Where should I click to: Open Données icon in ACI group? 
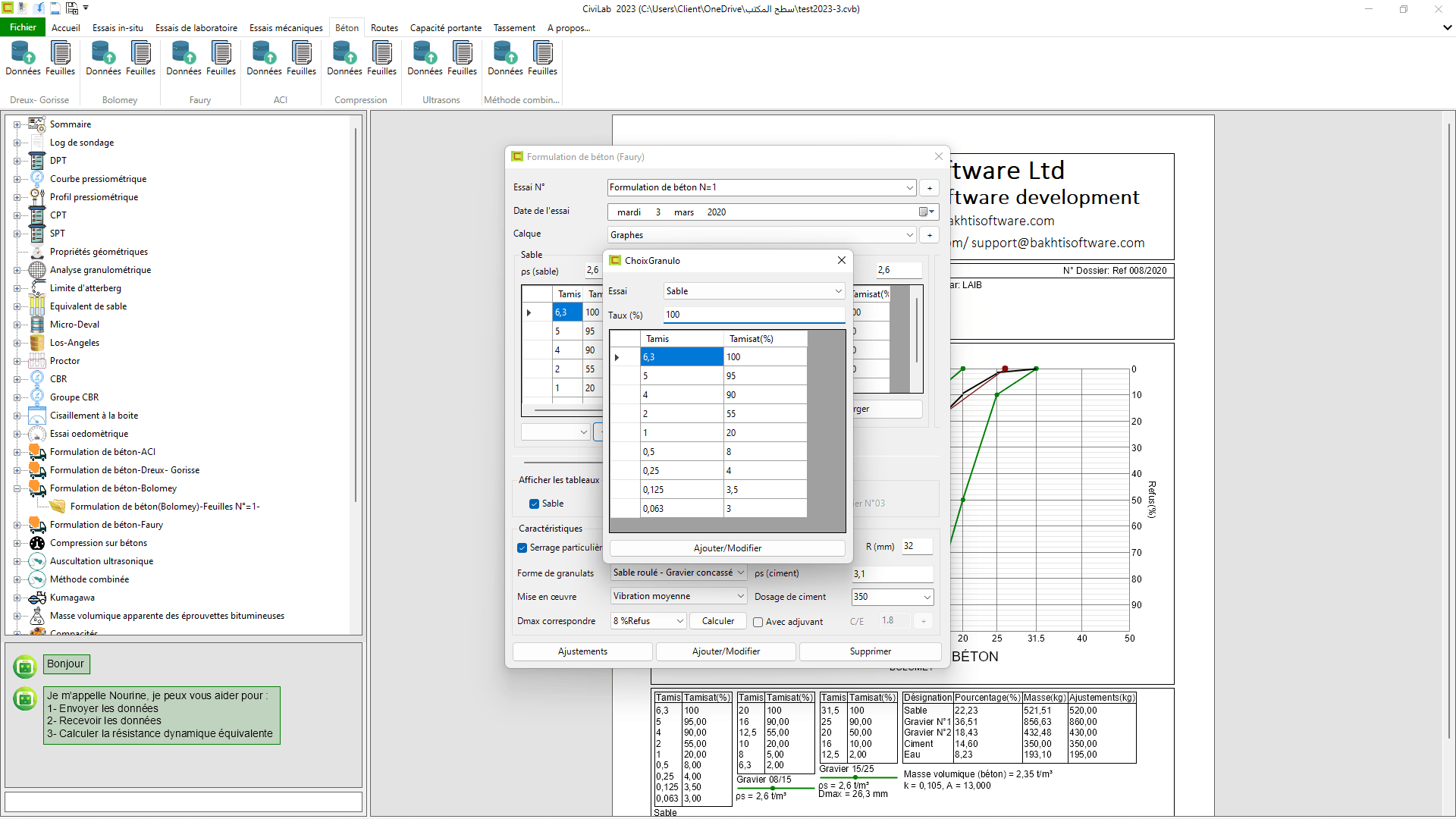point(264,58)
